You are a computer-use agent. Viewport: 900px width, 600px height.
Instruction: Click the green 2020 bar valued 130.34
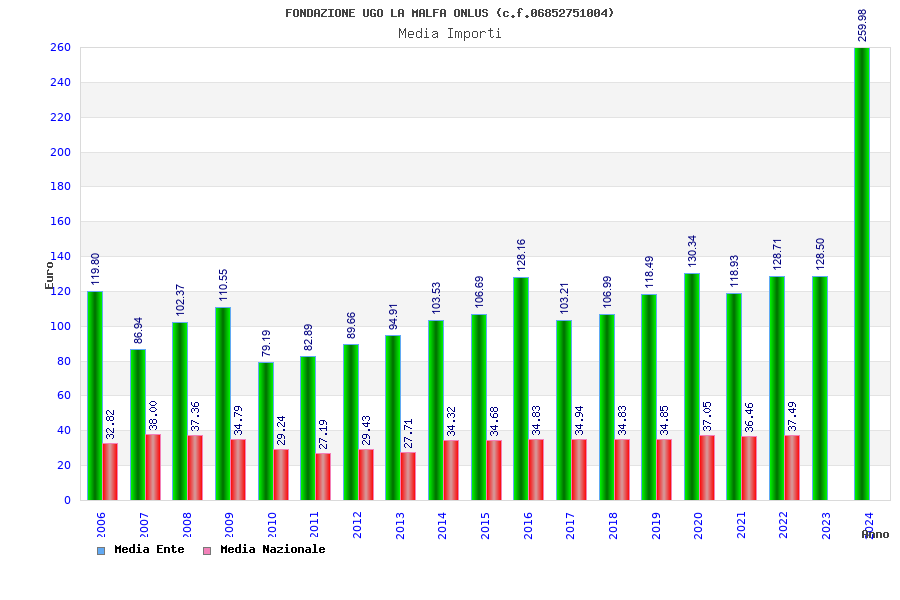click(692, 386)
